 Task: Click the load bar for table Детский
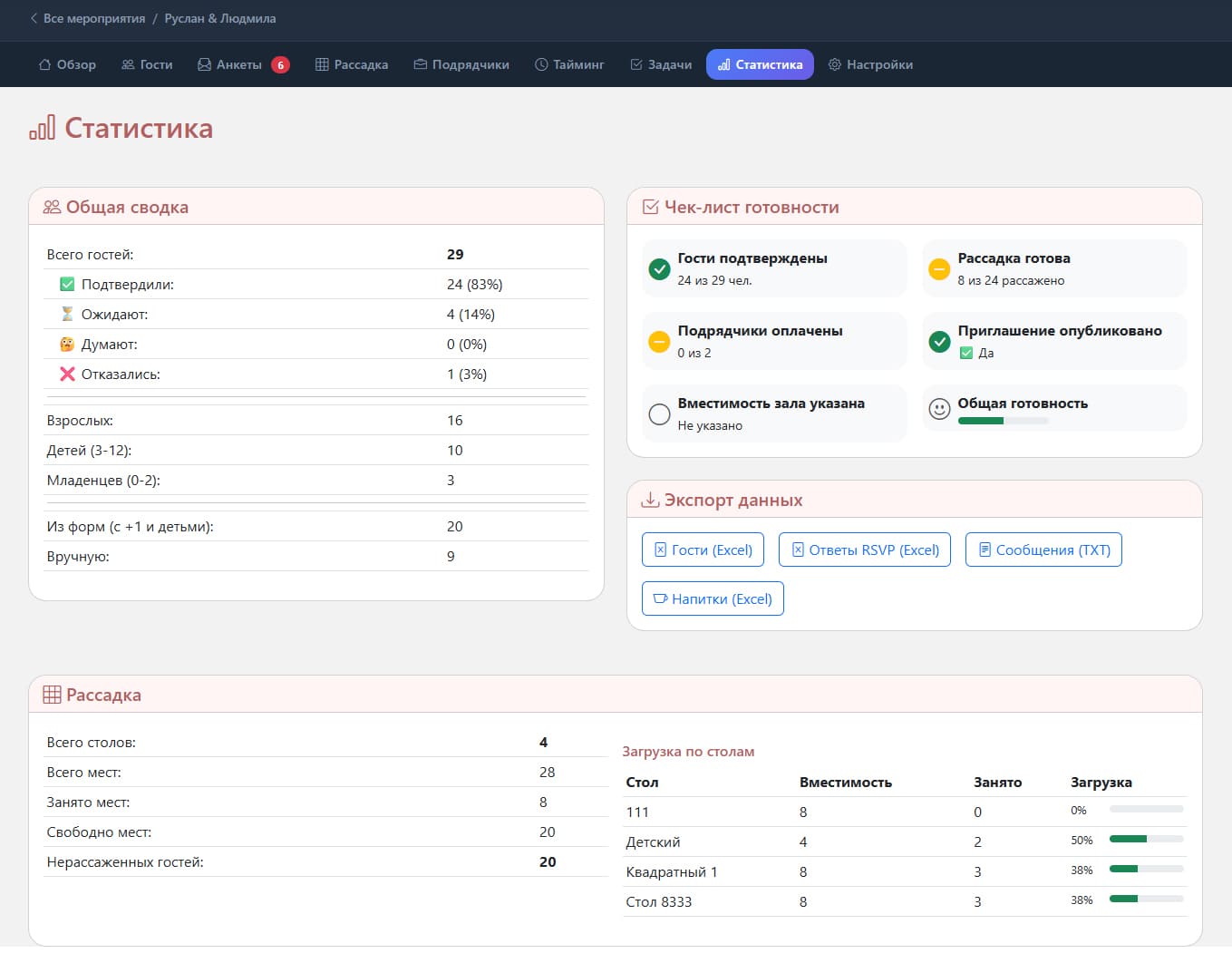point(1146,839)
